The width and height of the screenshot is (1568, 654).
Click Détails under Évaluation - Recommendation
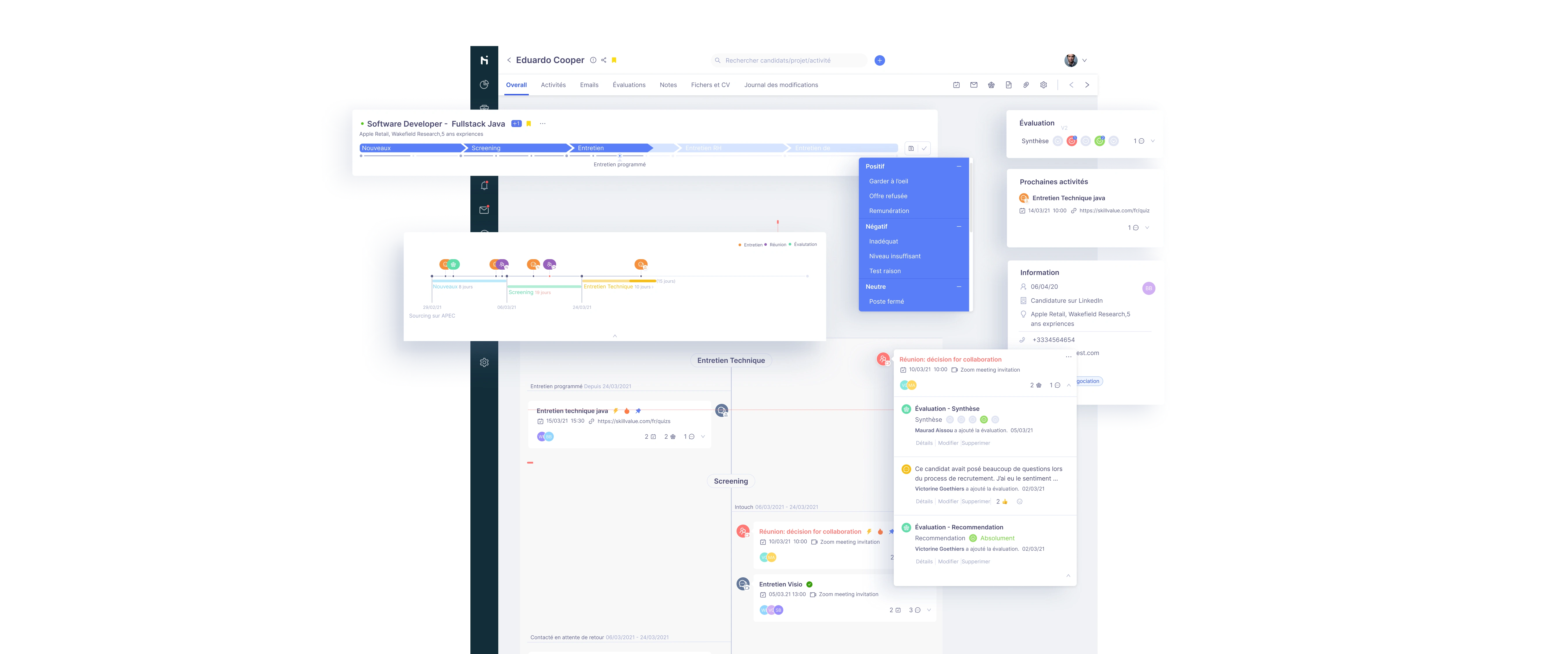click(x=924, y=561)
